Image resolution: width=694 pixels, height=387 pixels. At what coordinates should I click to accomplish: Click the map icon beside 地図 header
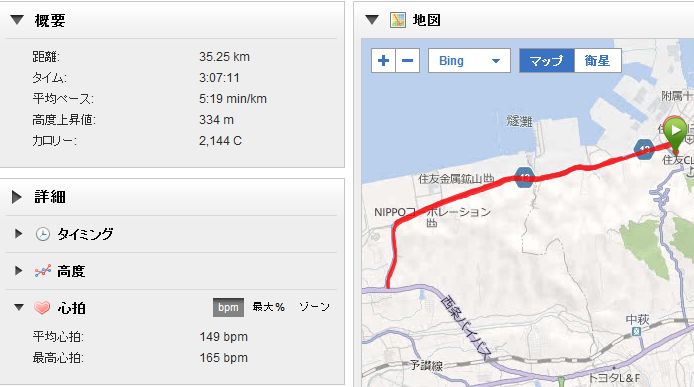pyautogui.click(x=397, y=20)
